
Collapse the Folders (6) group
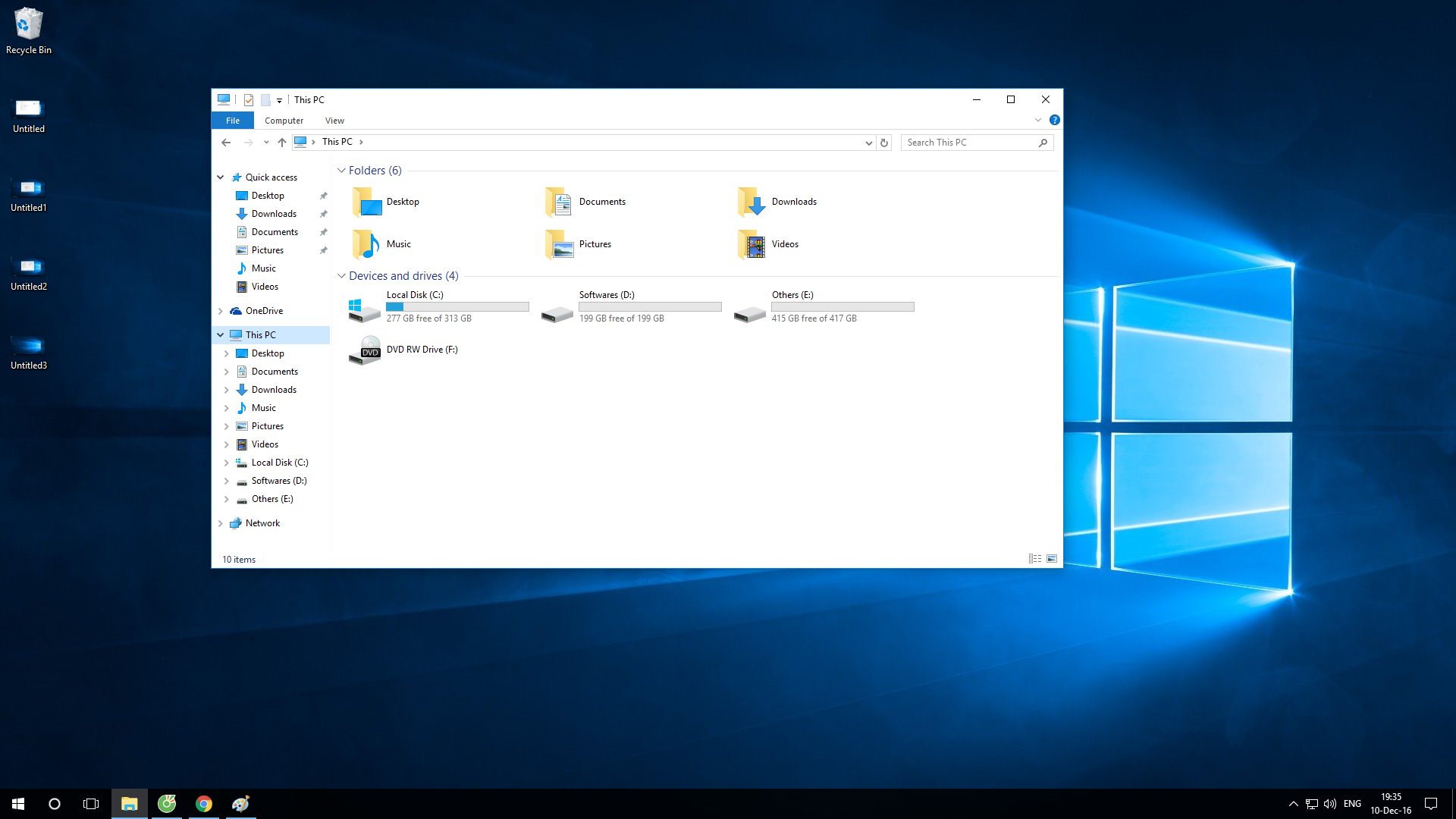click(x=341, y=171)
